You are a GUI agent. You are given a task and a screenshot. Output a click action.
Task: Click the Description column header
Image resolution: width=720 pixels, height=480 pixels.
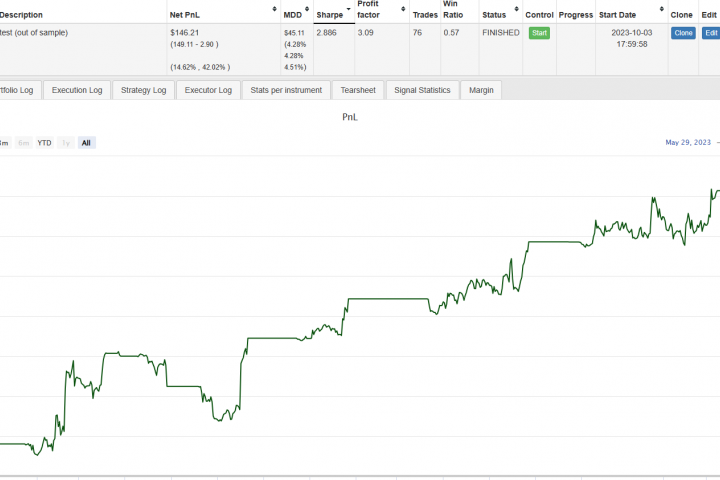tap(21, 15)
